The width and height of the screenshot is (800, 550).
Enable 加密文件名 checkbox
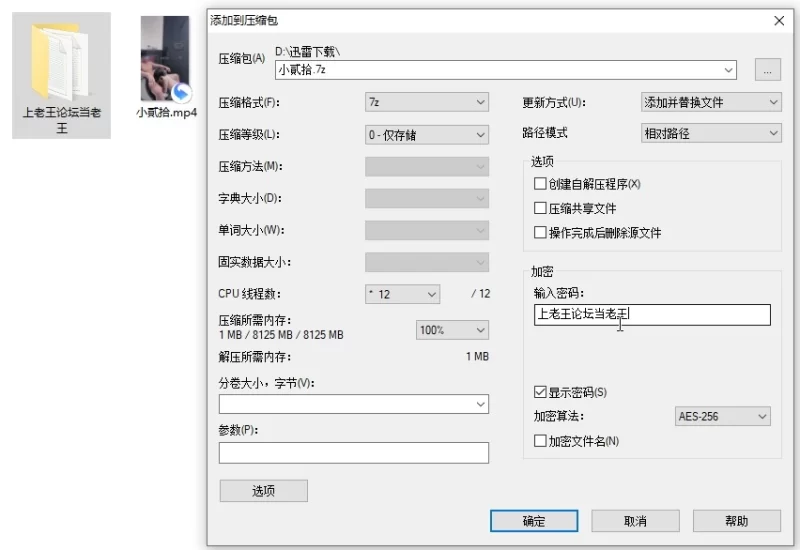coord(541,440)
